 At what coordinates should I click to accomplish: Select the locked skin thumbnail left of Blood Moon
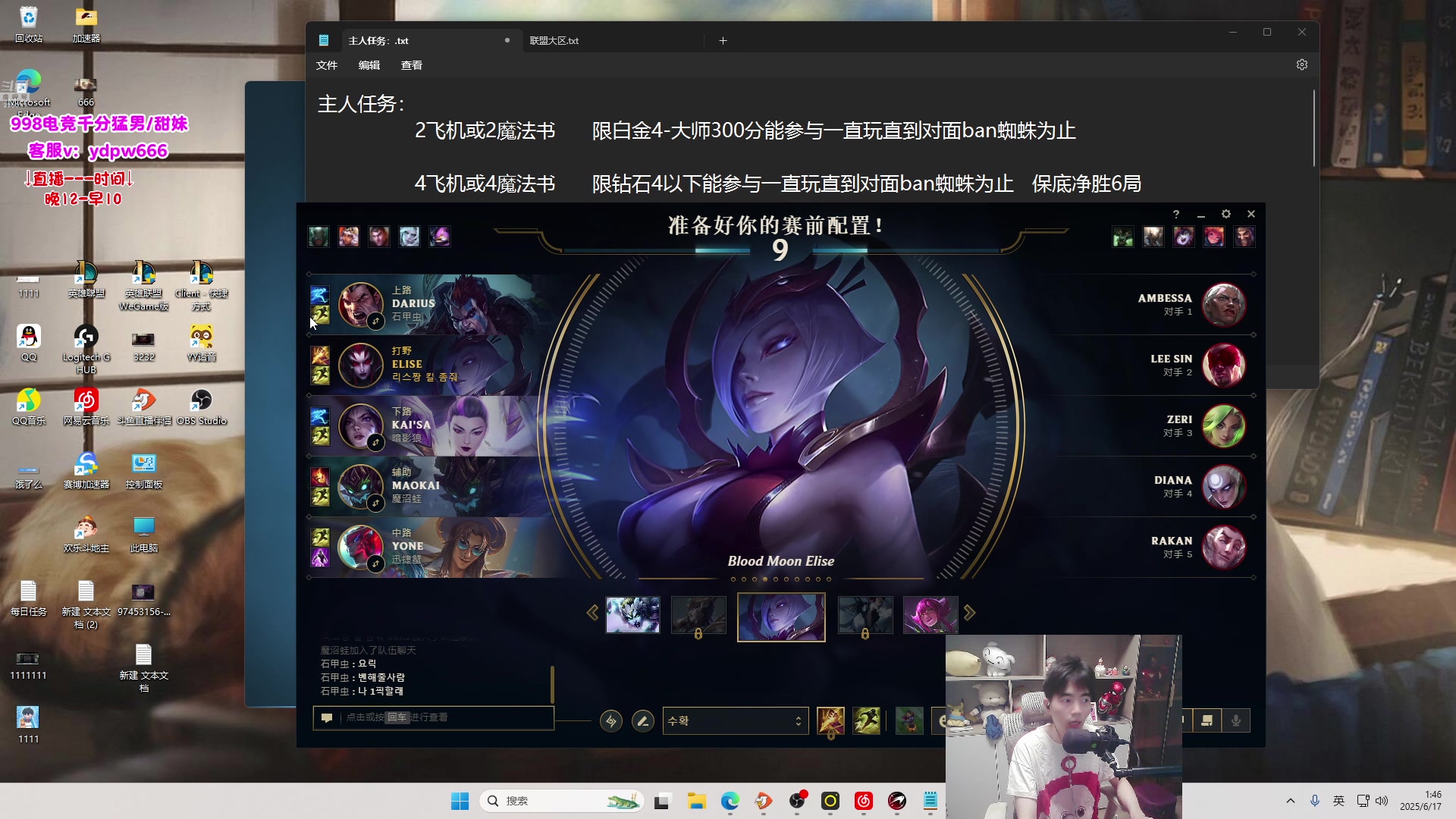tap(698, 614)
